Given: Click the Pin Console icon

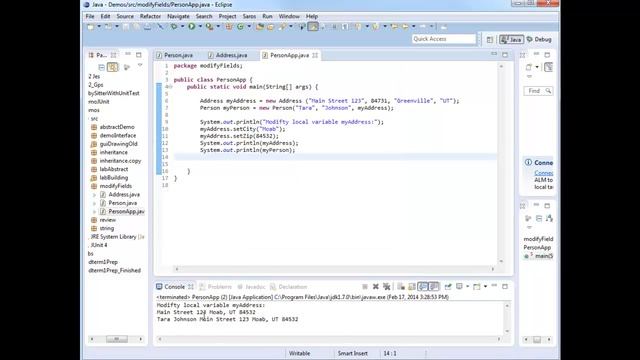Looking at the screenshot, I should (x=448, y=287).
